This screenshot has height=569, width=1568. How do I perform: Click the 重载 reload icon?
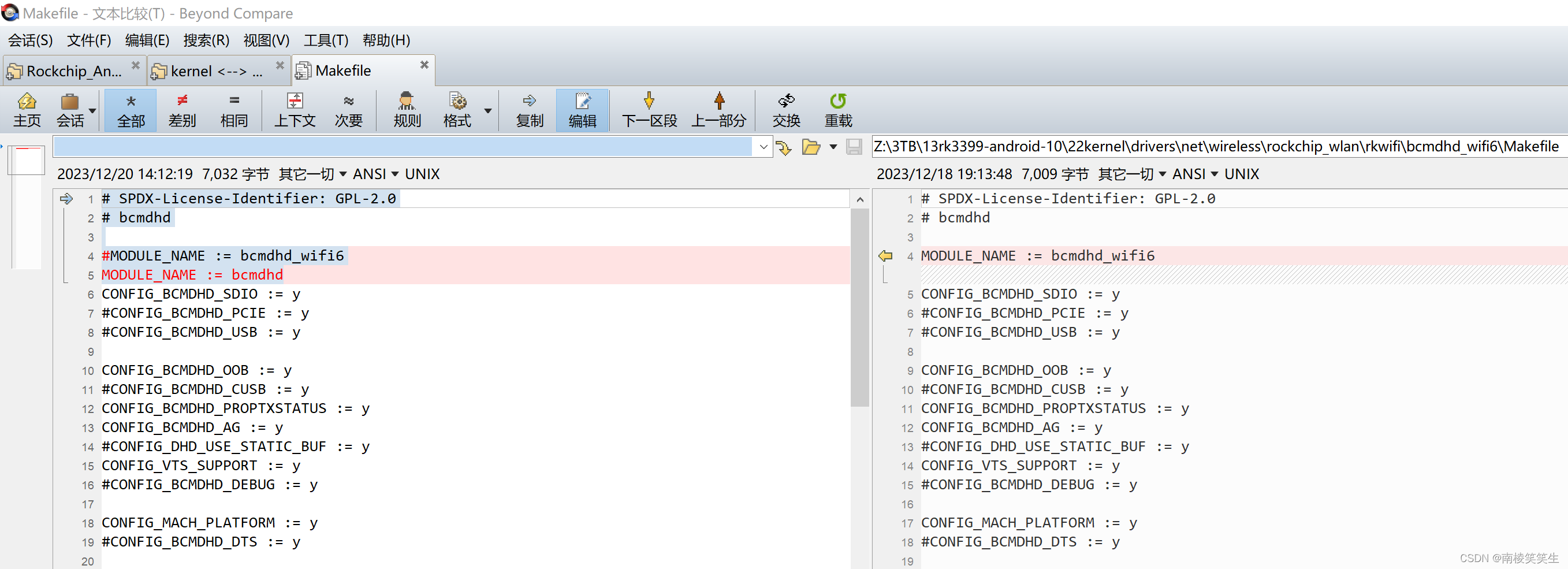[x=838, y=110]
